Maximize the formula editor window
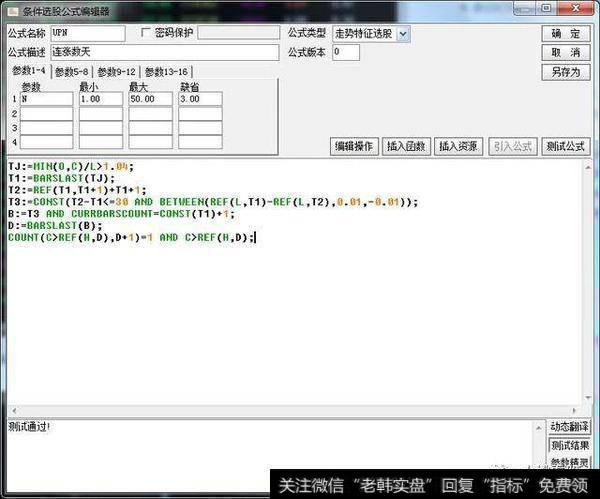Image resolution: width=600 pixels, height=499 pixels. 547,8
